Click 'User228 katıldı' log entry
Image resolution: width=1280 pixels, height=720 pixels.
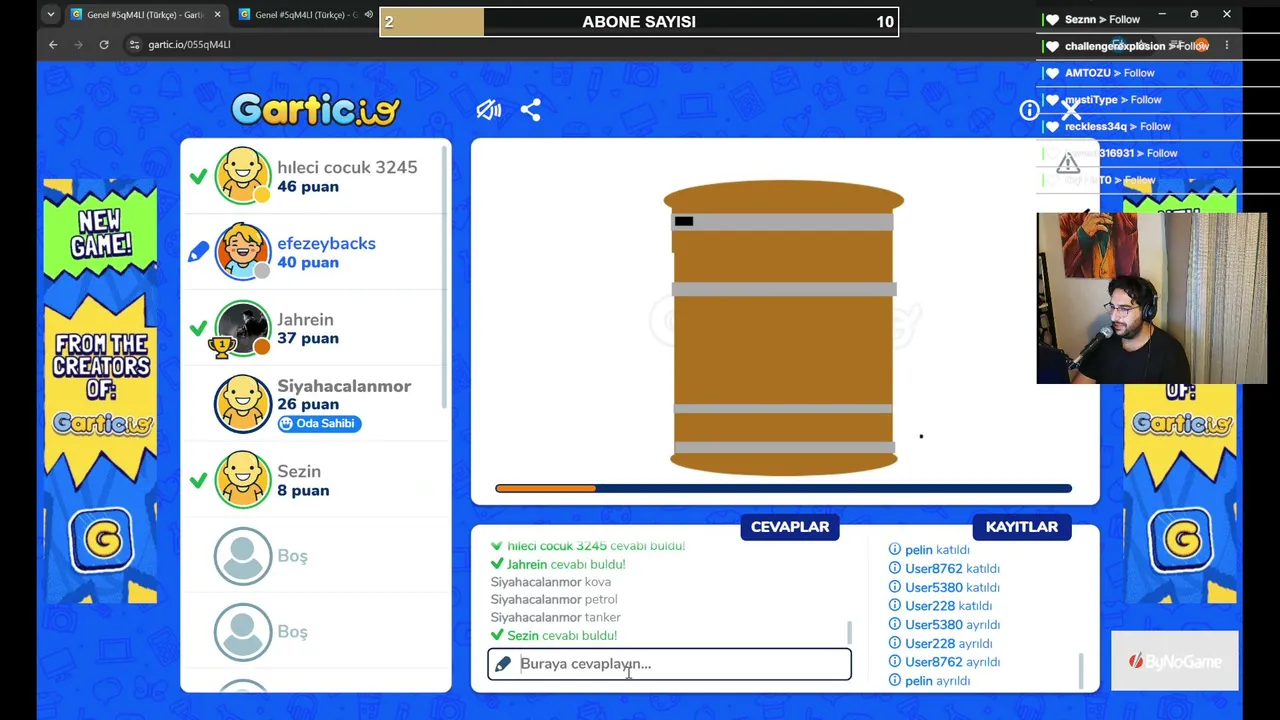(940, 606)
